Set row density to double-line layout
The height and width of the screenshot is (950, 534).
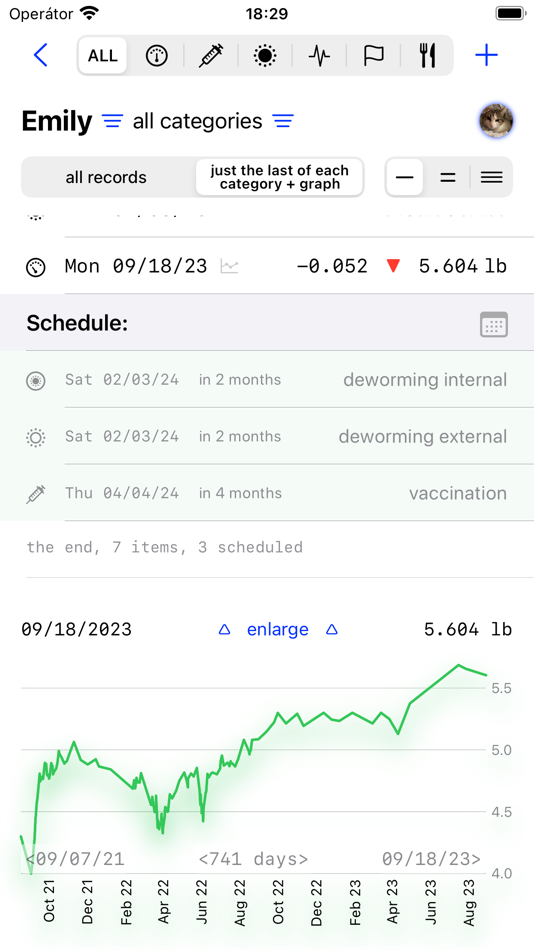click(x=448, y=178)
